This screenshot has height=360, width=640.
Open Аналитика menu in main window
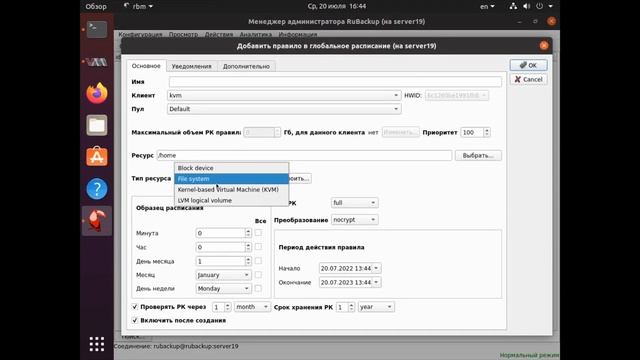pos(256,34)
